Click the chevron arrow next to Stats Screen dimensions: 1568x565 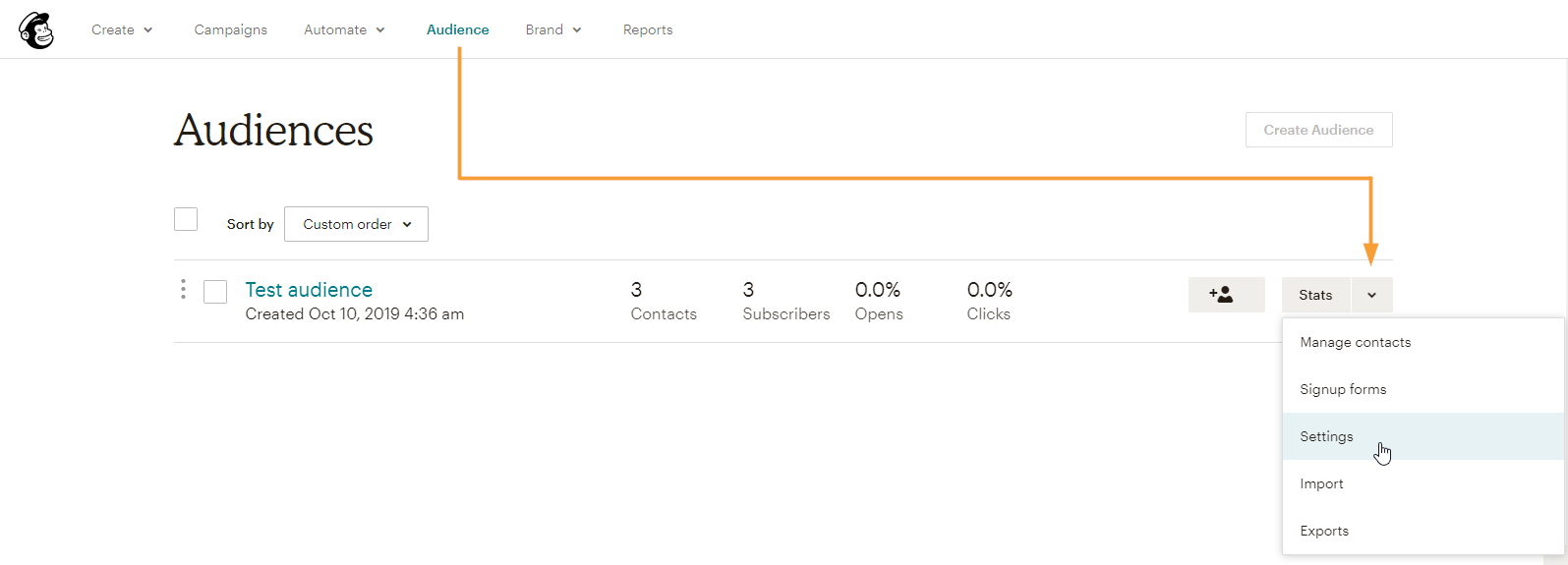click(x=1371, y=295)
